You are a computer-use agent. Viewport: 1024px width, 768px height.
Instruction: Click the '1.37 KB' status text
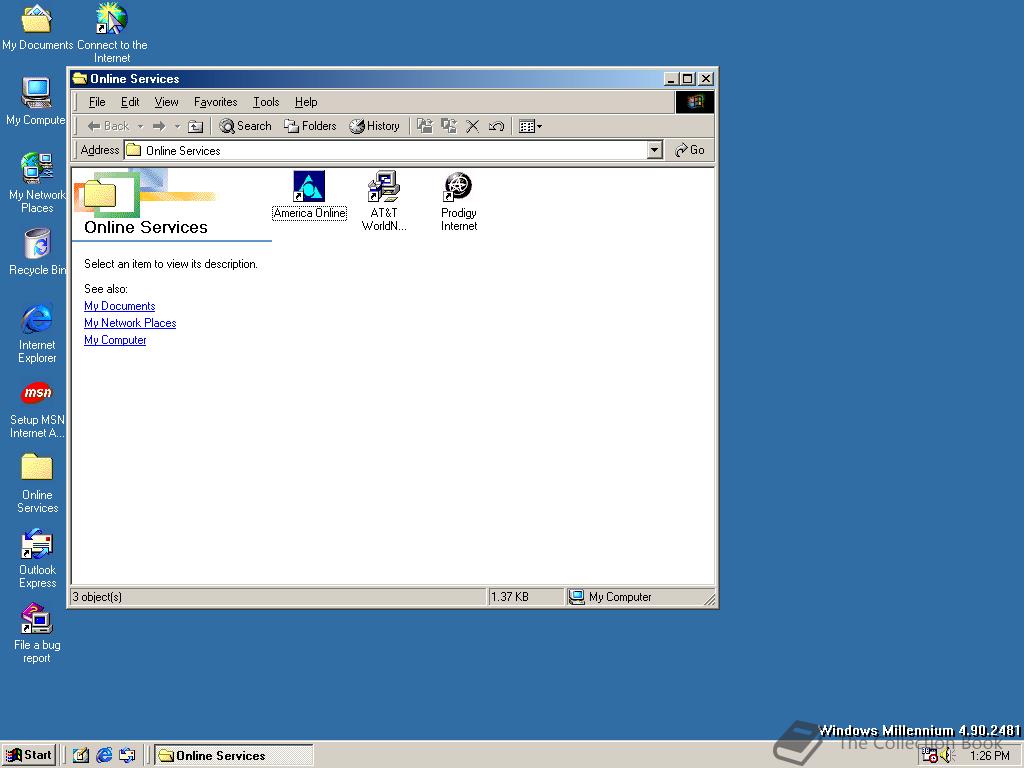(x=510, y=597)
